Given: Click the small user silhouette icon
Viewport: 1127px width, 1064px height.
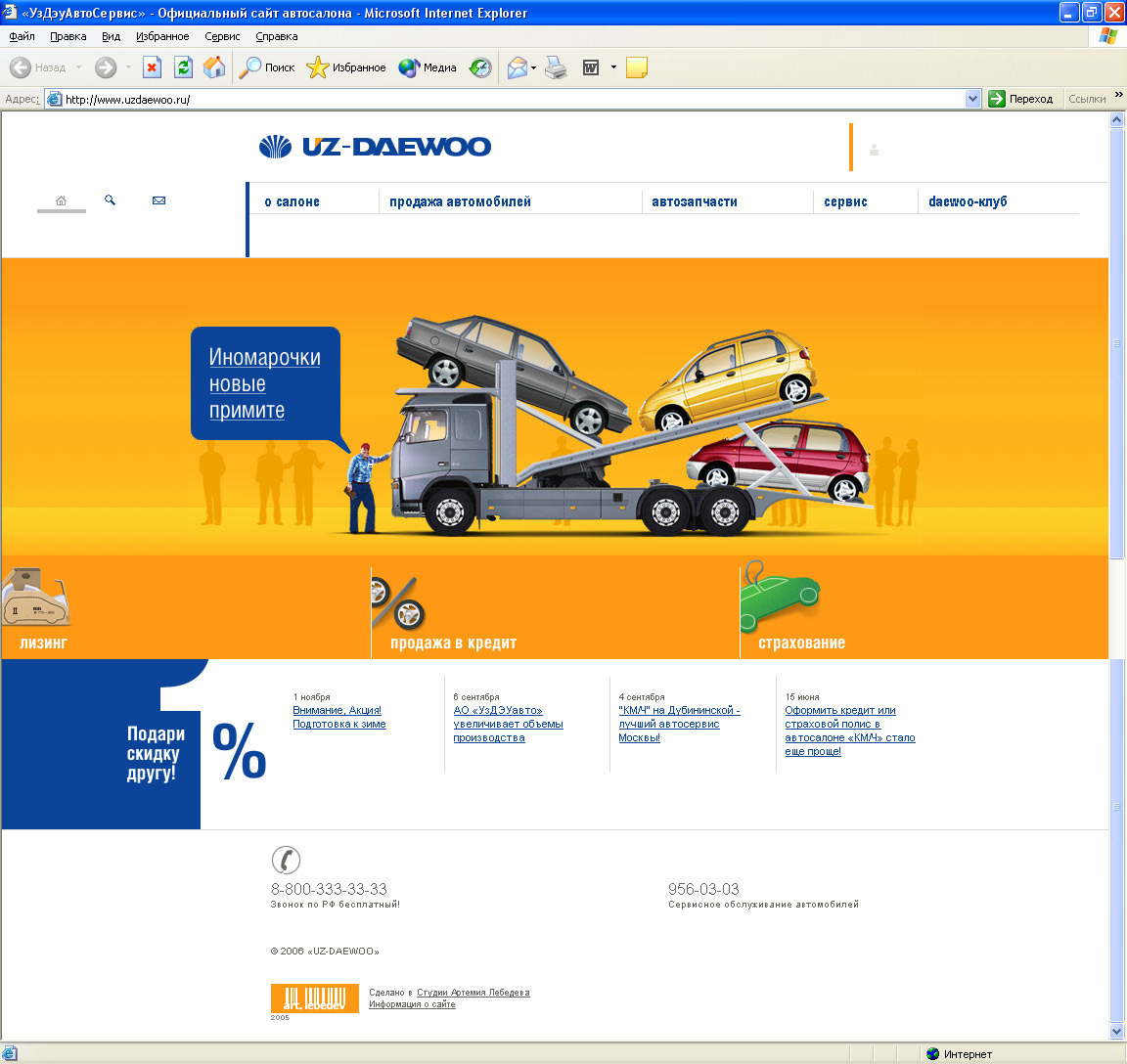Looking at the screenshot, I should (874, 151).
